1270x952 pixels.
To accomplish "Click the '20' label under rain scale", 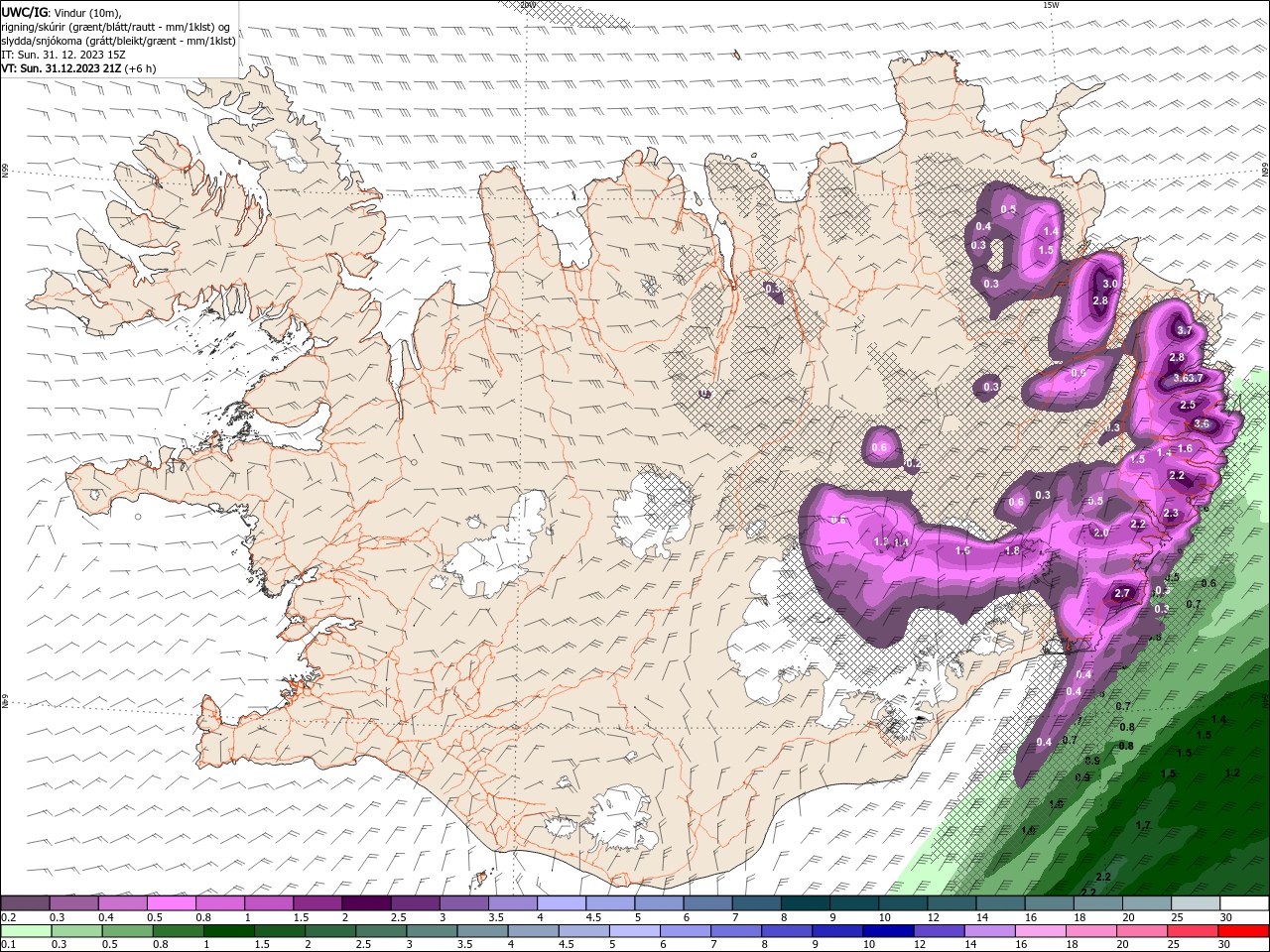I will pyautogui.click(x=1122, y=945).
